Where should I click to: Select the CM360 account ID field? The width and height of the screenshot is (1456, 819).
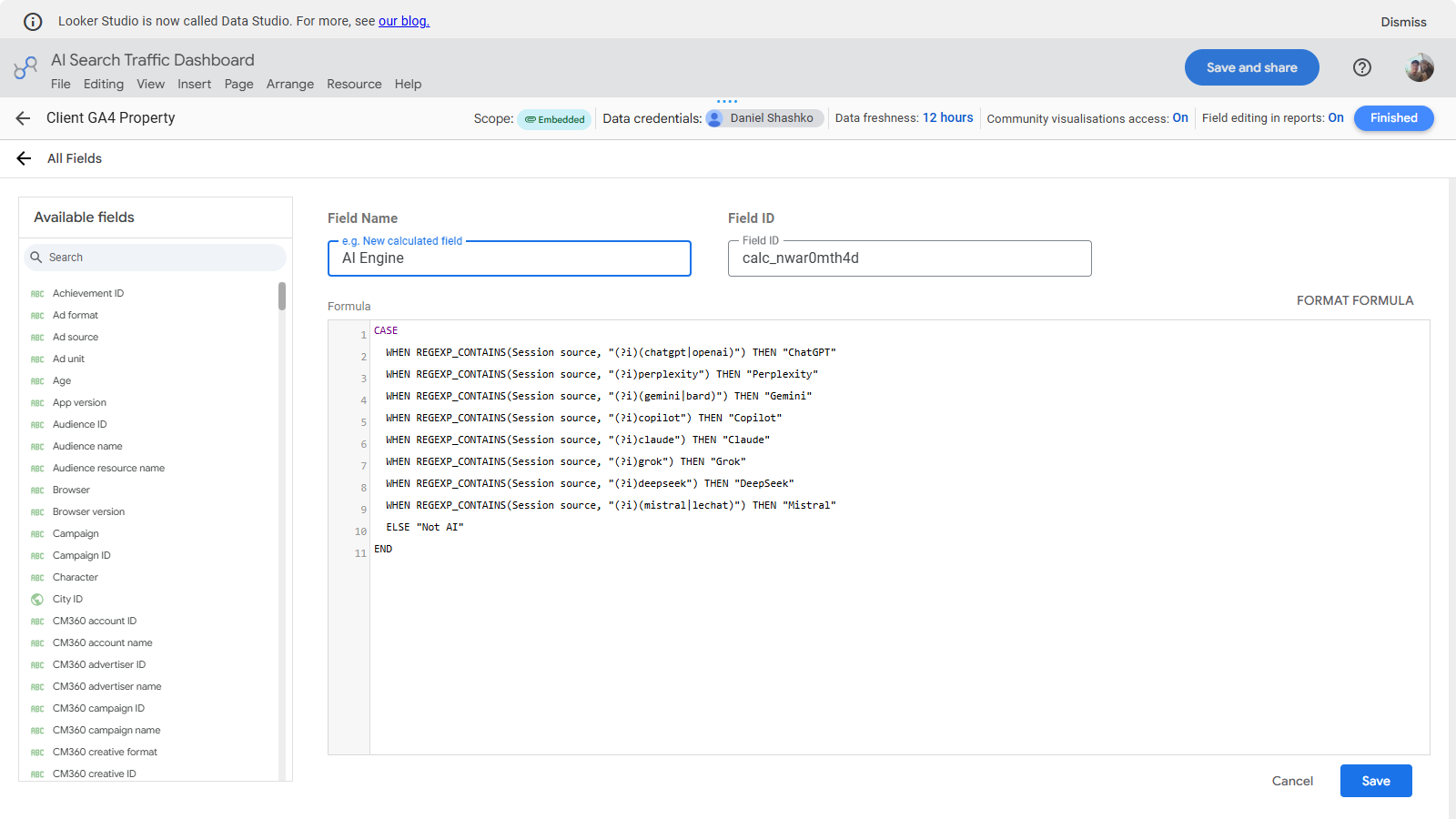(x=95, y=622)
